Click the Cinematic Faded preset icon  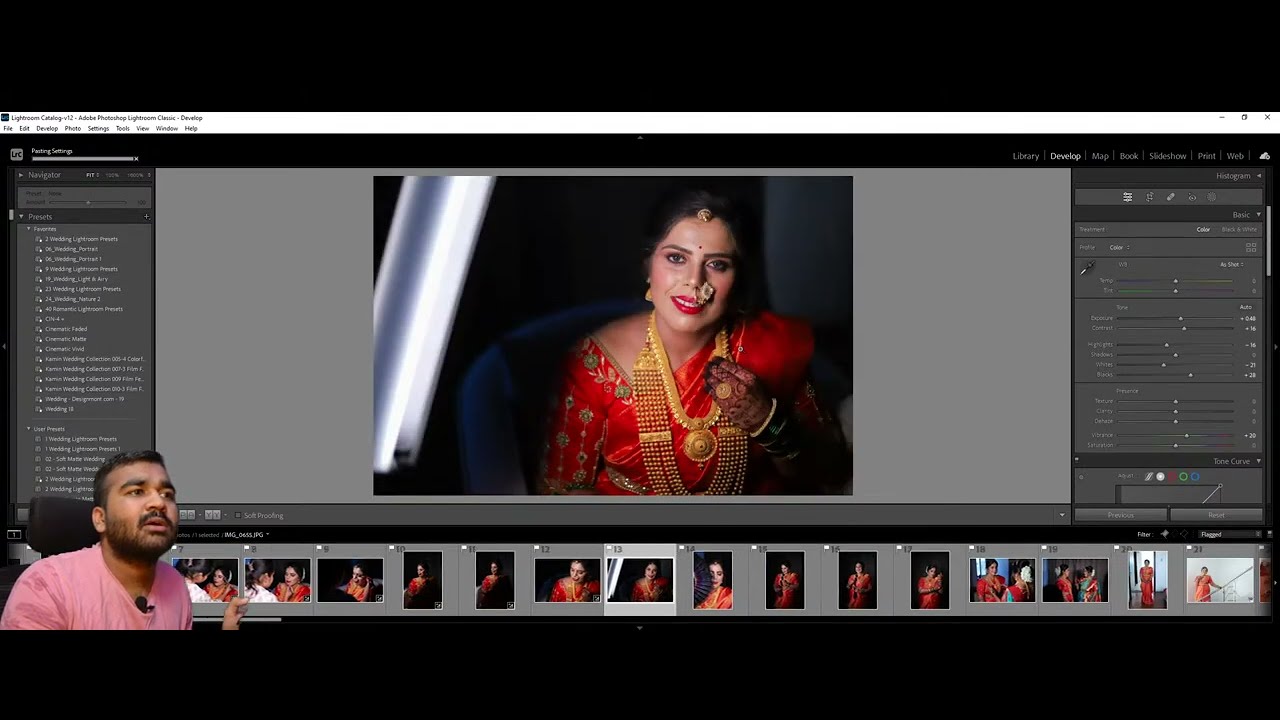click(39, 329)
